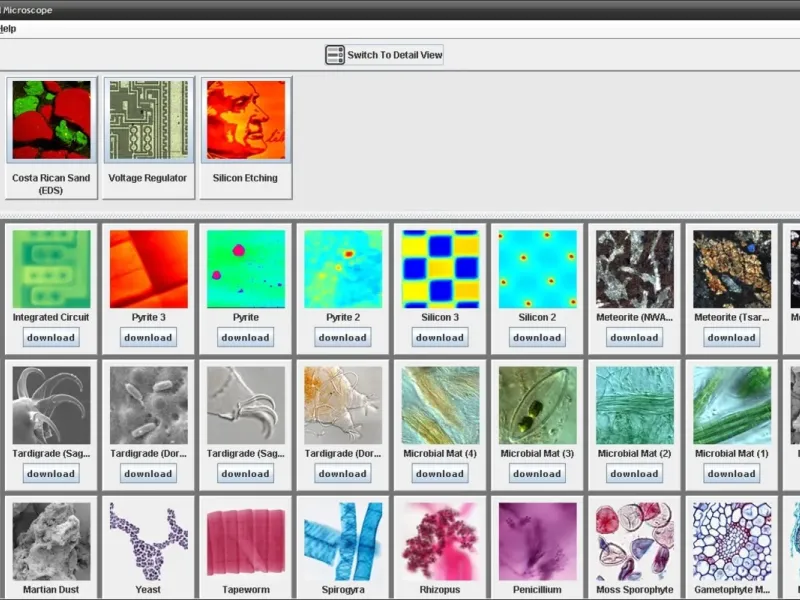
Task: Select the Gametophyte M... specimen thumbnail
Action: pyautogui.click(x=732, y=541)
